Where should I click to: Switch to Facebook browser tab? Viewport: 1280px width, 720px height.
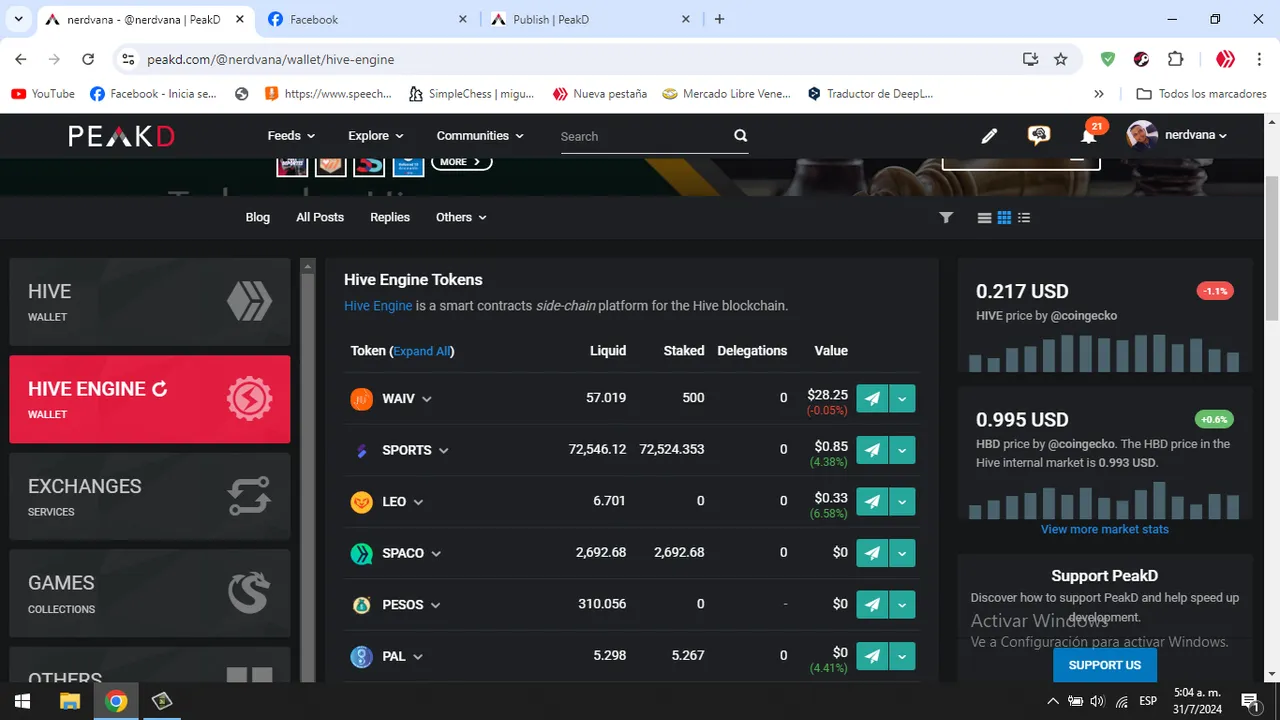[365, 19]
